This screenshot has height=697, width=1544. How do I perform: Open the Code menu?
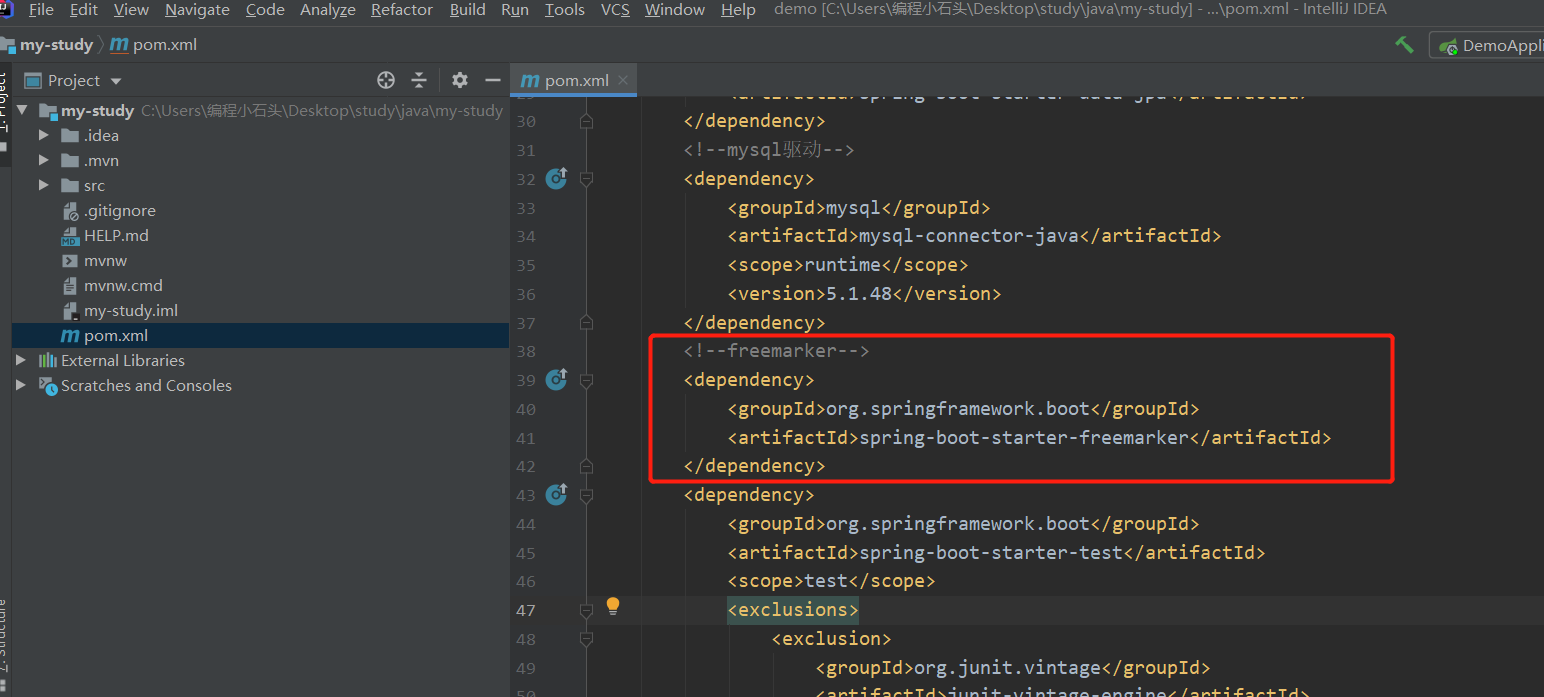pos(265,10)
